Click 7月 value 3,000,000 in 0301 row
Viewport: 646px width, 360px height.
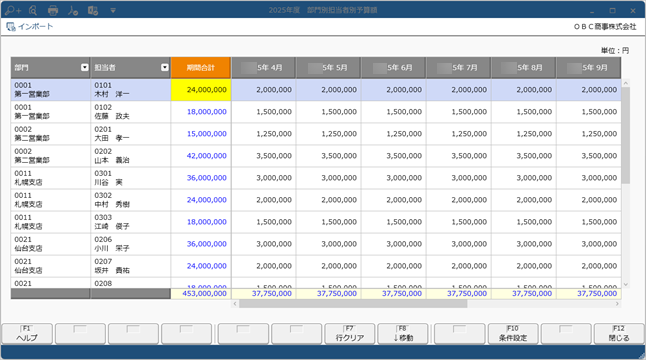(x=459, y=178)
